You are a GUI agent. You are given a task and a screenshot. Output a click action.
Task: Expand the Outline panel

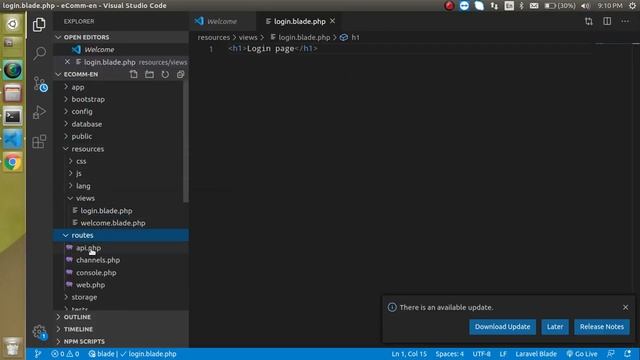click(x=121, y=317)
